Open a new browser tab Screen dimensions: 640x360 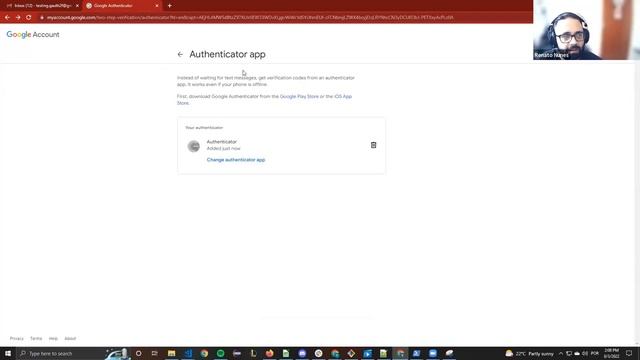169,6
